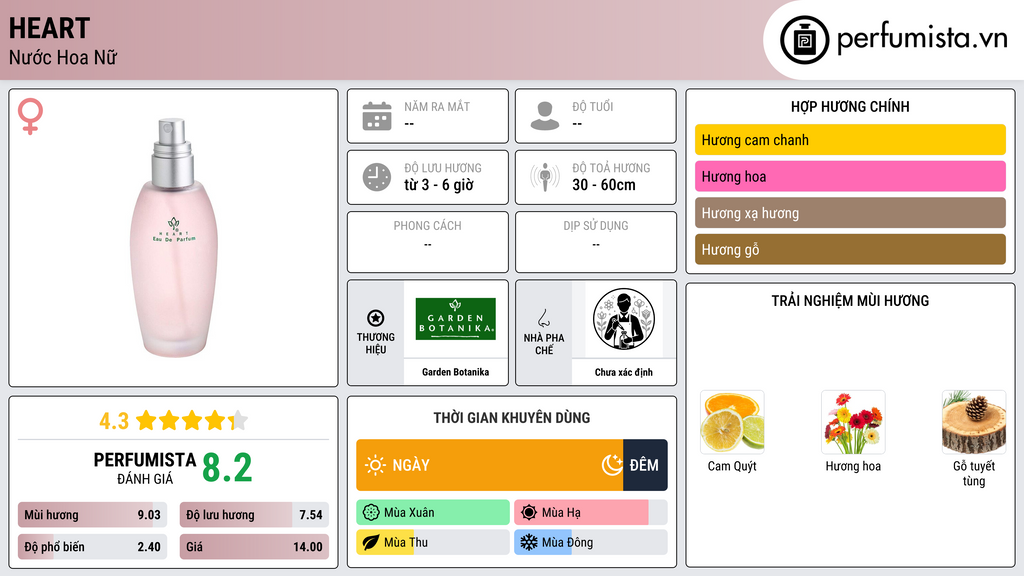Click the Dịp sử dụng card
The image size is (1024, 576).
pos(596,242)
